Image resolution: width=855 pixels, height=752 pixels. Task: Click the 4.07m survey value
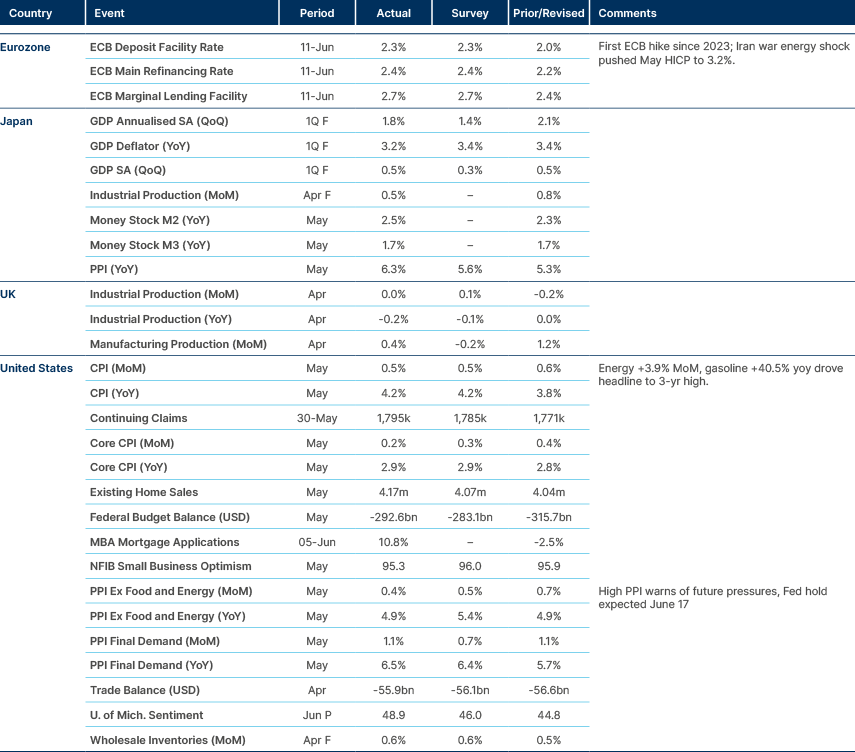[x=469, y=492]
